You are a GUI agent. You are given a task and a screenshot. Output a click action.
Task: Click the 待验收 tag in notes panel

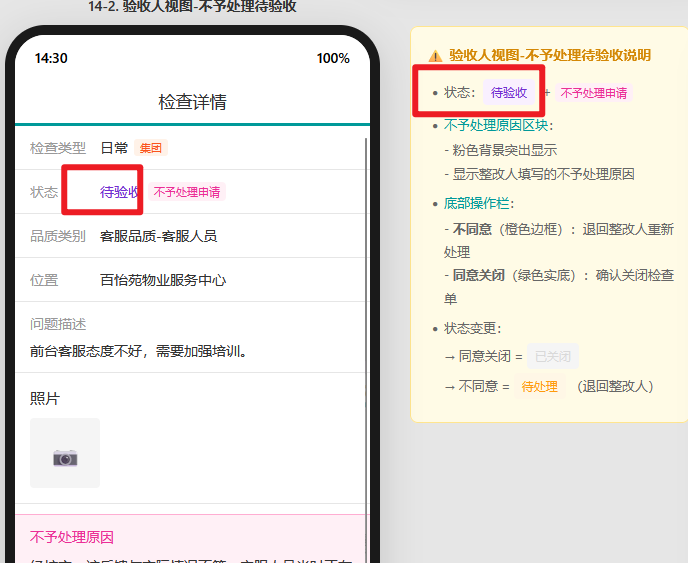point(509,93)
